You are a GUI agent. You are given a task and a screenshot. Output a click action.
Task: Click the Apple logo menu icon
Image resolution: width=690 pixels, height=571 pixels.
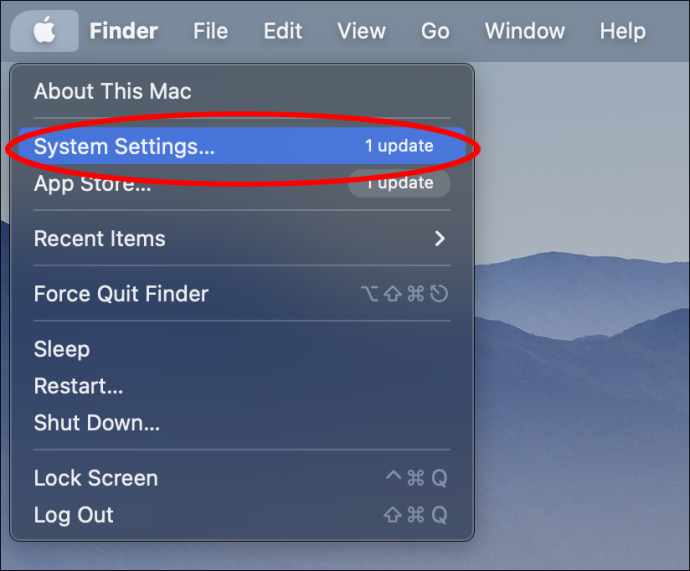tap(44, 31)
